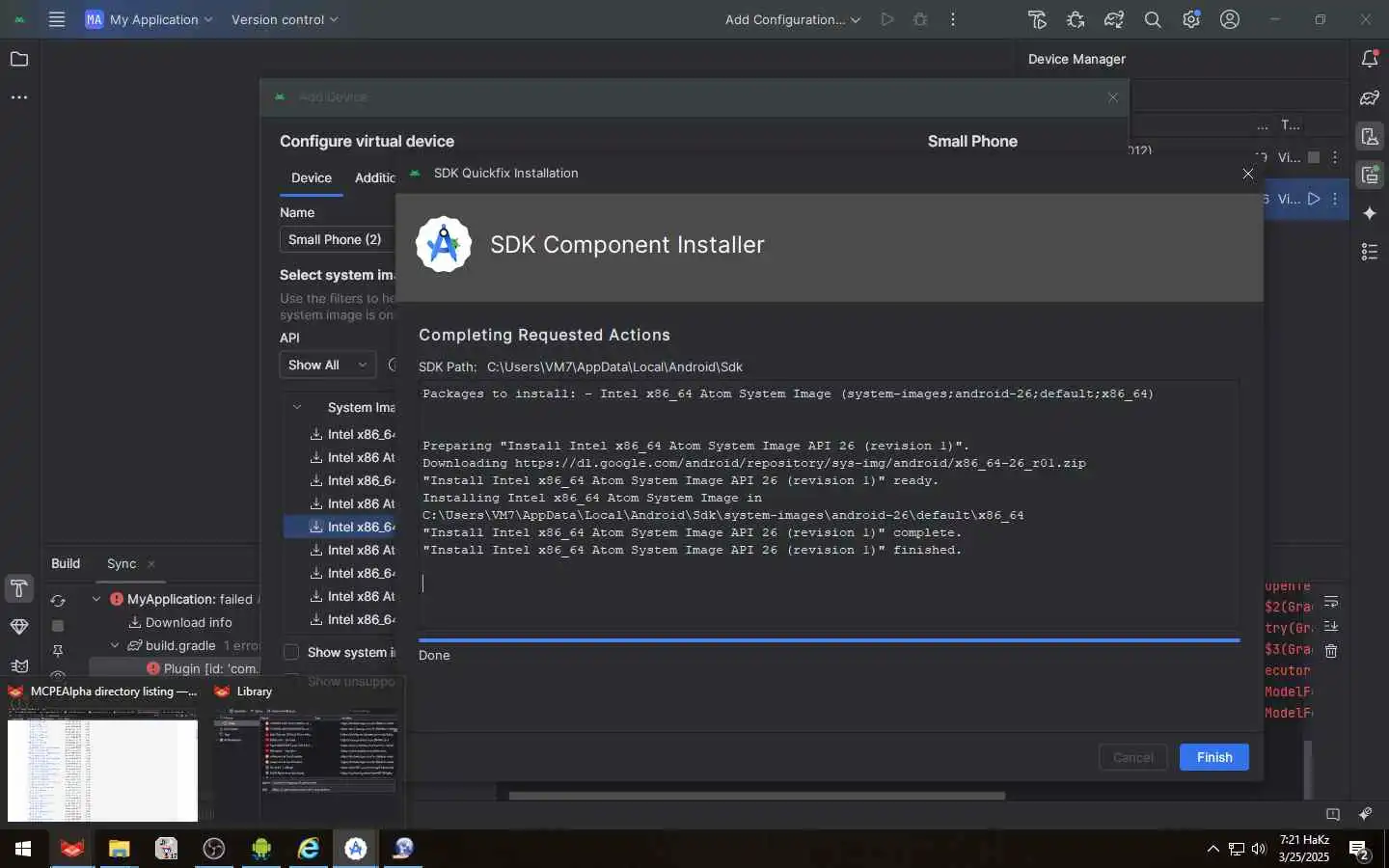Click the Sync again refresh icon in Build panel
This screenshot has width=1389, height=868.
coord(58,600)
